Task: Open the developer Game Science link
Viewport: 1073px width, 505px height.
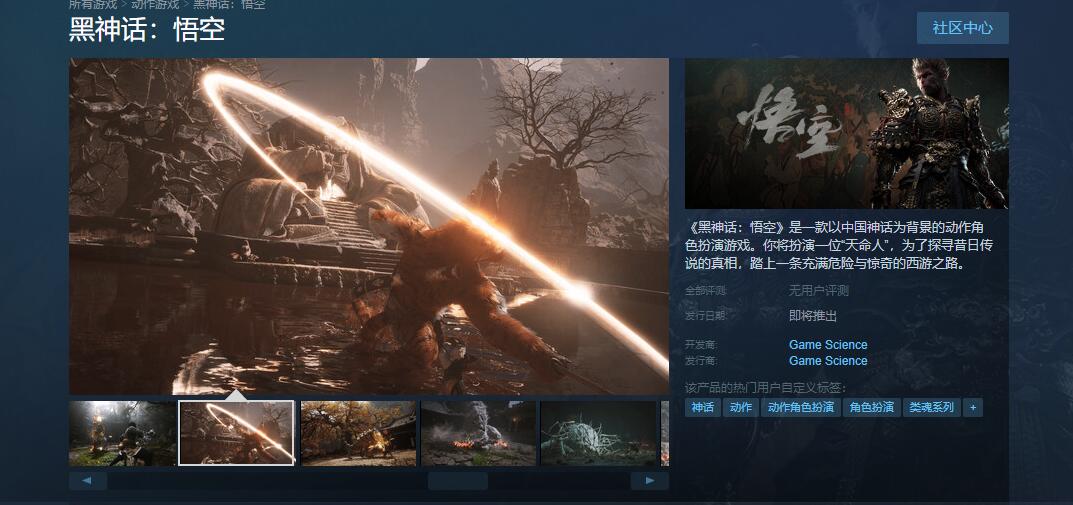Action: tap(828, 345)
